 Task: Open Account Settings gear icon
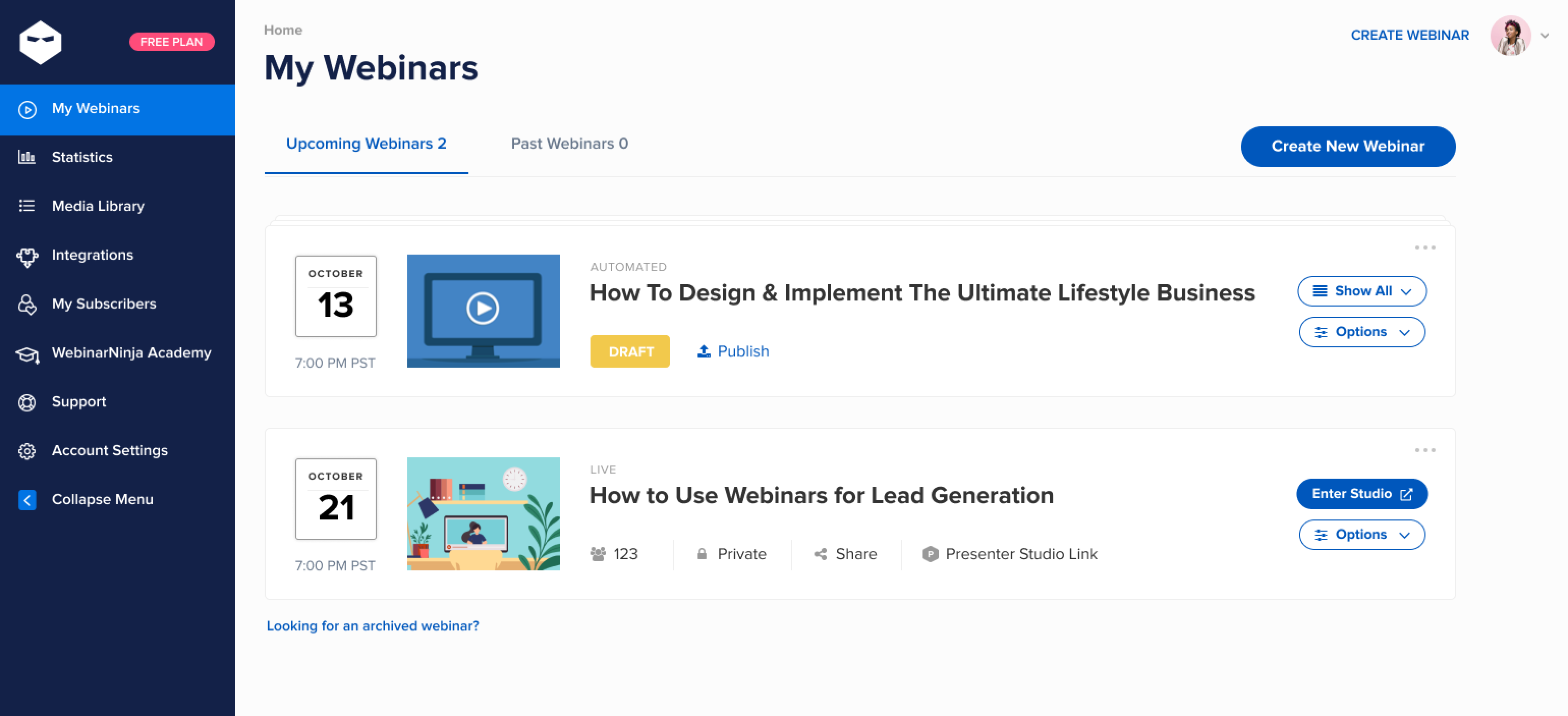point(27,451)
